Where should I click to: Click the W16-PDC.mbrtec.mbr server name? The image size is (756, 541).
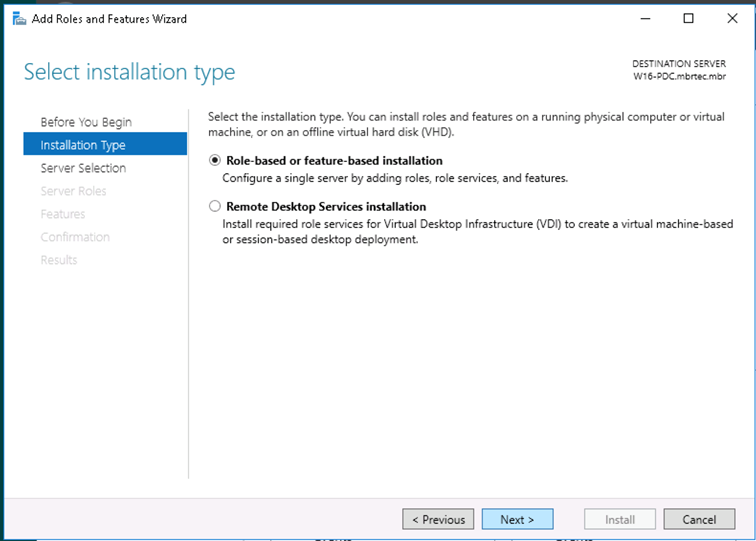(679, 76)
